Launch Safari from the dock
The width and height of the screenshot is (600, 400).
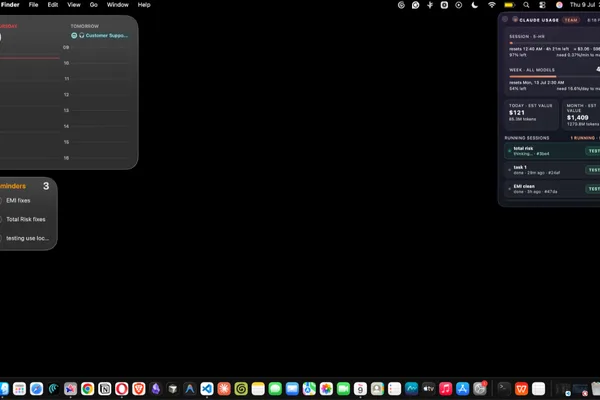tap(36, 389)
